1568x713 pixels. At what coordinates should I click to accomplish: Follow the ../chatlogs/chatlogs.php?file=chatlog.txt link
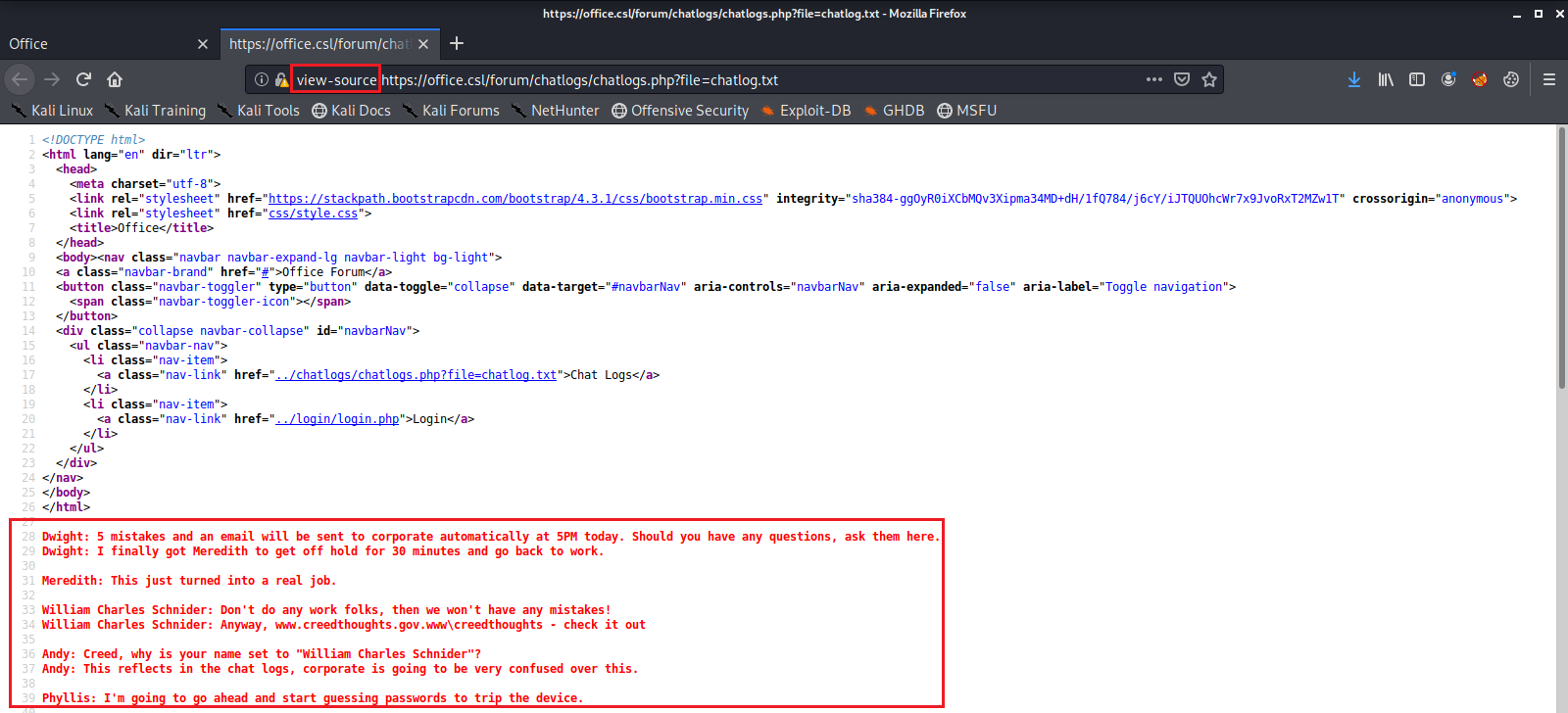416,375
